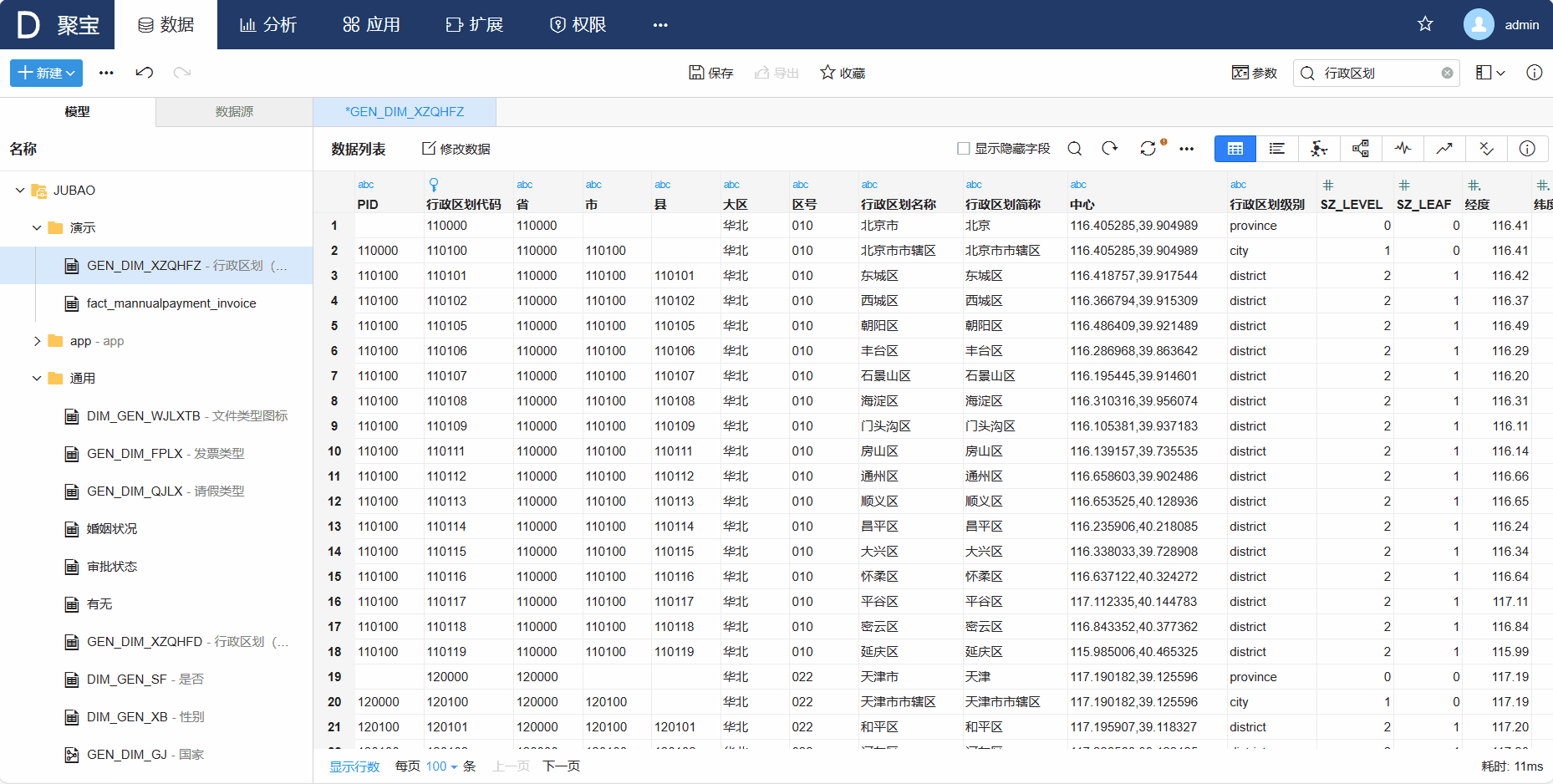Open the 新建 dropdown button

[x=46, y=73]
